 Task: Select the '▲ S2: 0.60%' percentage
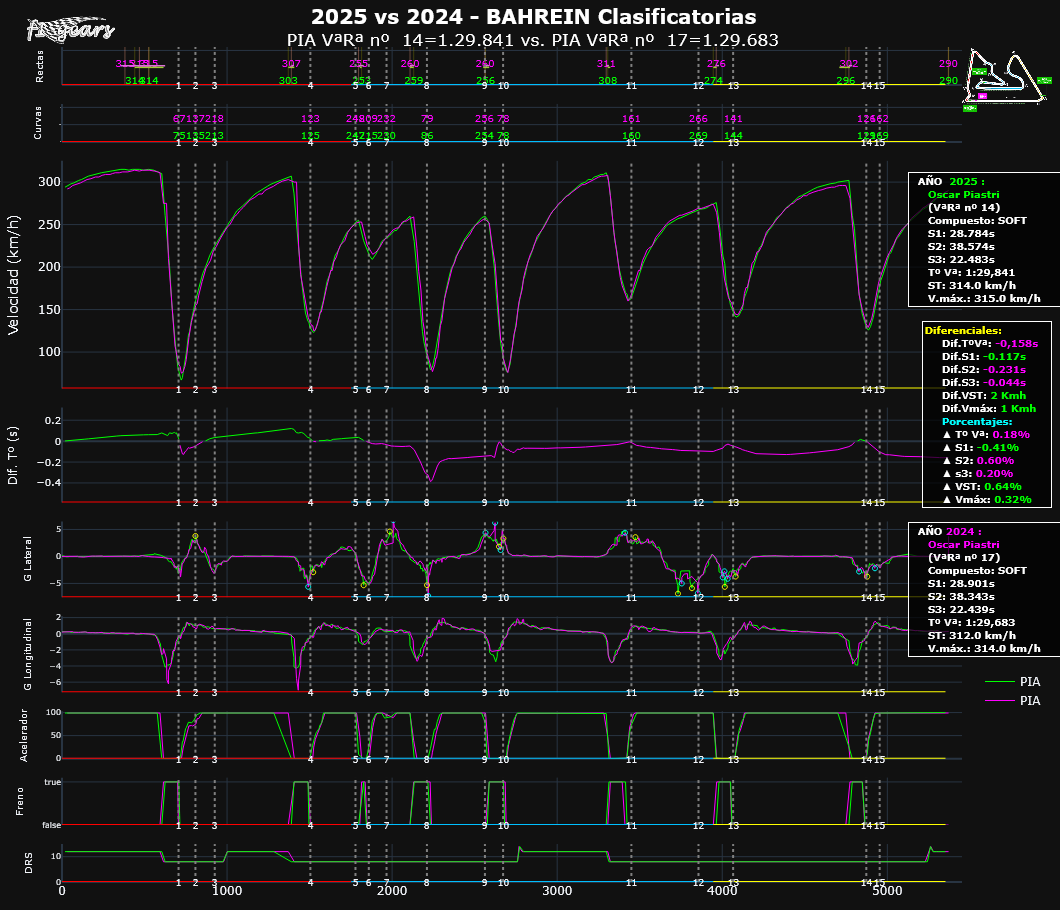tap(978, 460)
